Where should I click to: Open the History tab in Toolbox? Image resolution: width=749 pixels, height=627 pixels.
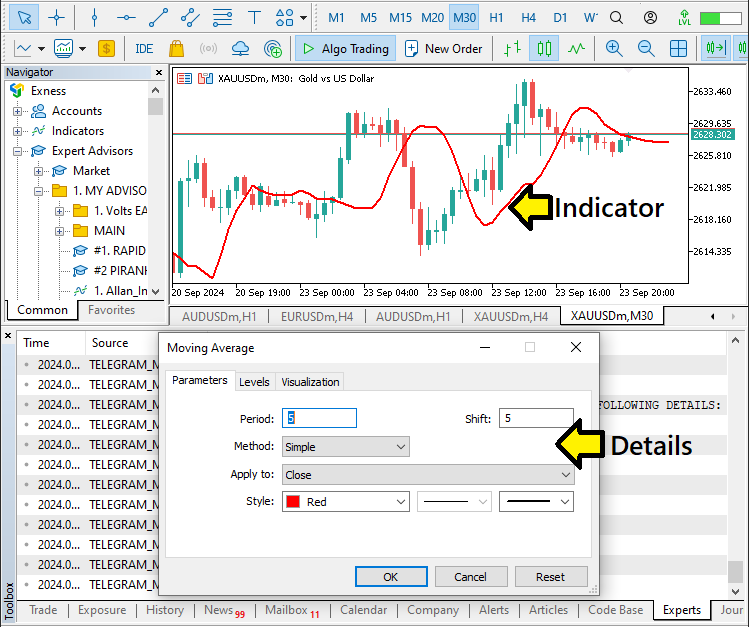165,610
